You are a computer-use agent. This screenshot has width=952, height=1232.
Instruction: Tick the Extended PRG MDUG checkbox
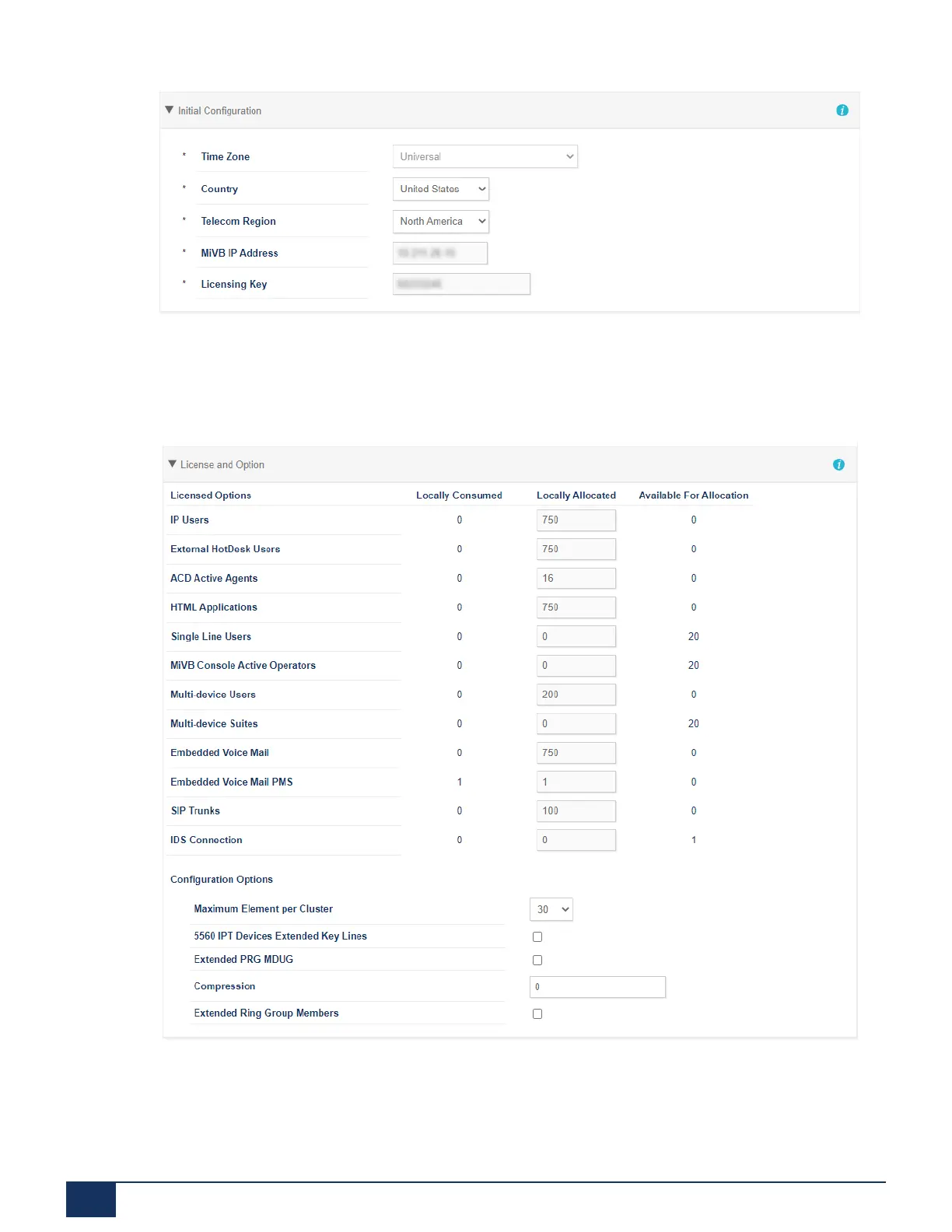click(x=537, y=960)
